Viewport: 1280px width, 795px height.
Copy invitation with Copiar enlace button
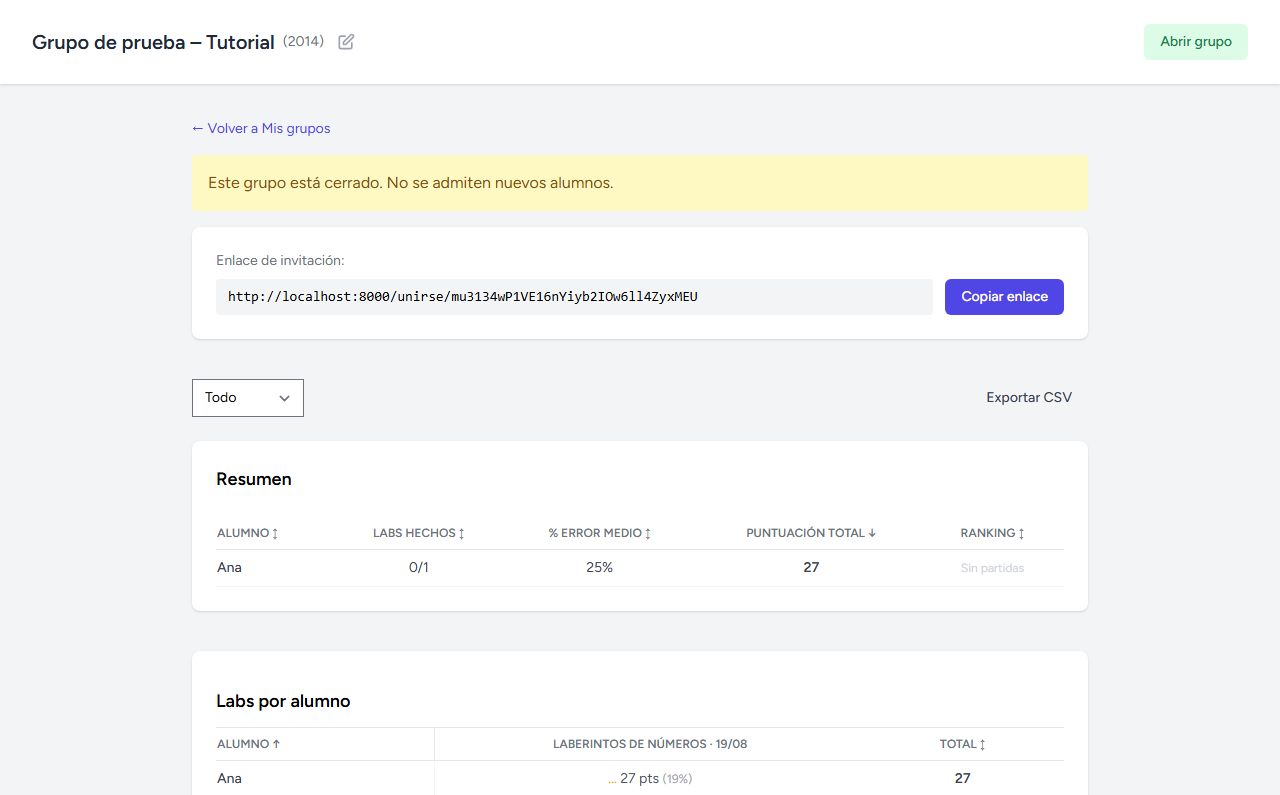(x=1004, y=297)
